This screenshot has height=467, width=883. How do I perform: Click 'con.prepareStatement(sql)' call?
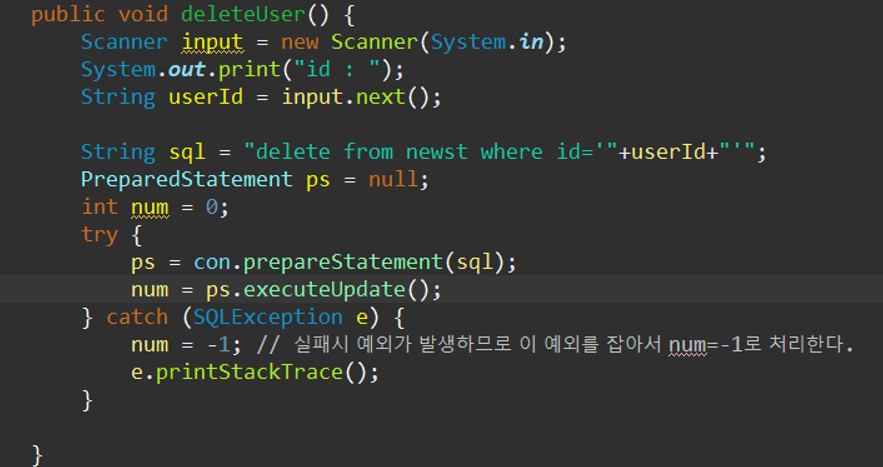tap(349, 263)
